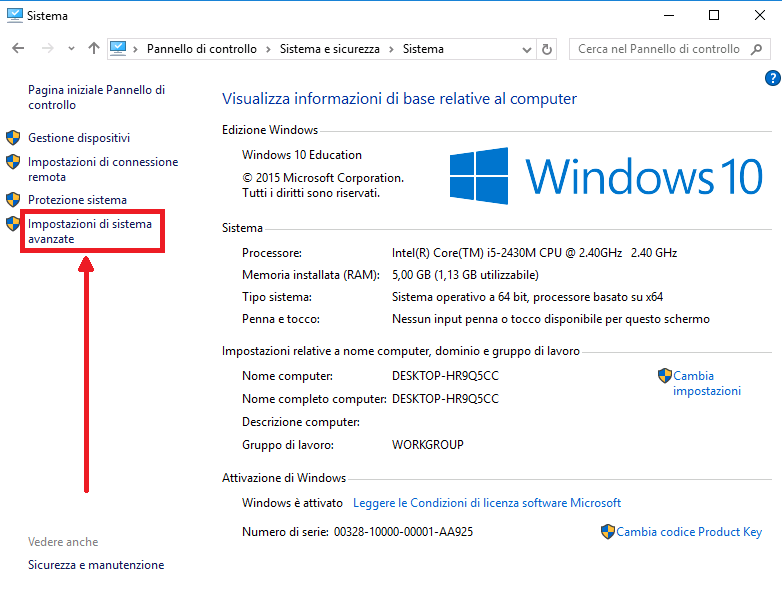Select serial number 00328-10000-00001-AA925
782x591 pixels.
pos(403,532)
